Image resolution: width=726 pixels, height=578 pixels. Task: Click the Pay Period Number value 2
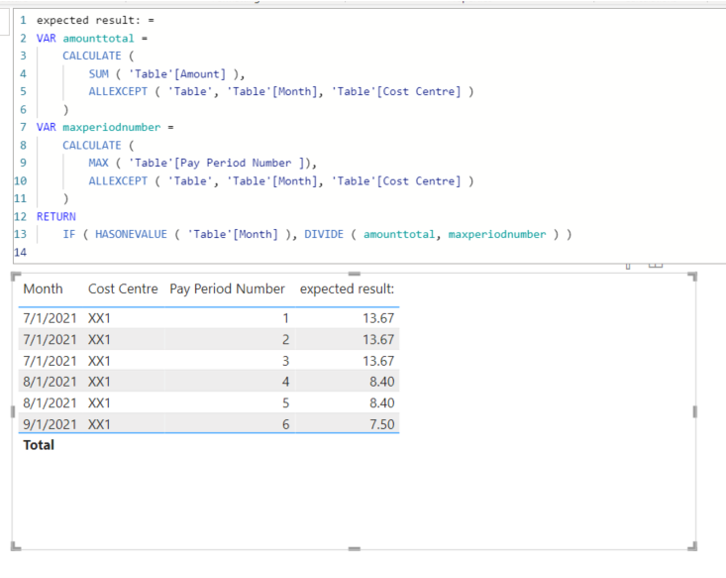pyautogui.click(x=286, y=339)
